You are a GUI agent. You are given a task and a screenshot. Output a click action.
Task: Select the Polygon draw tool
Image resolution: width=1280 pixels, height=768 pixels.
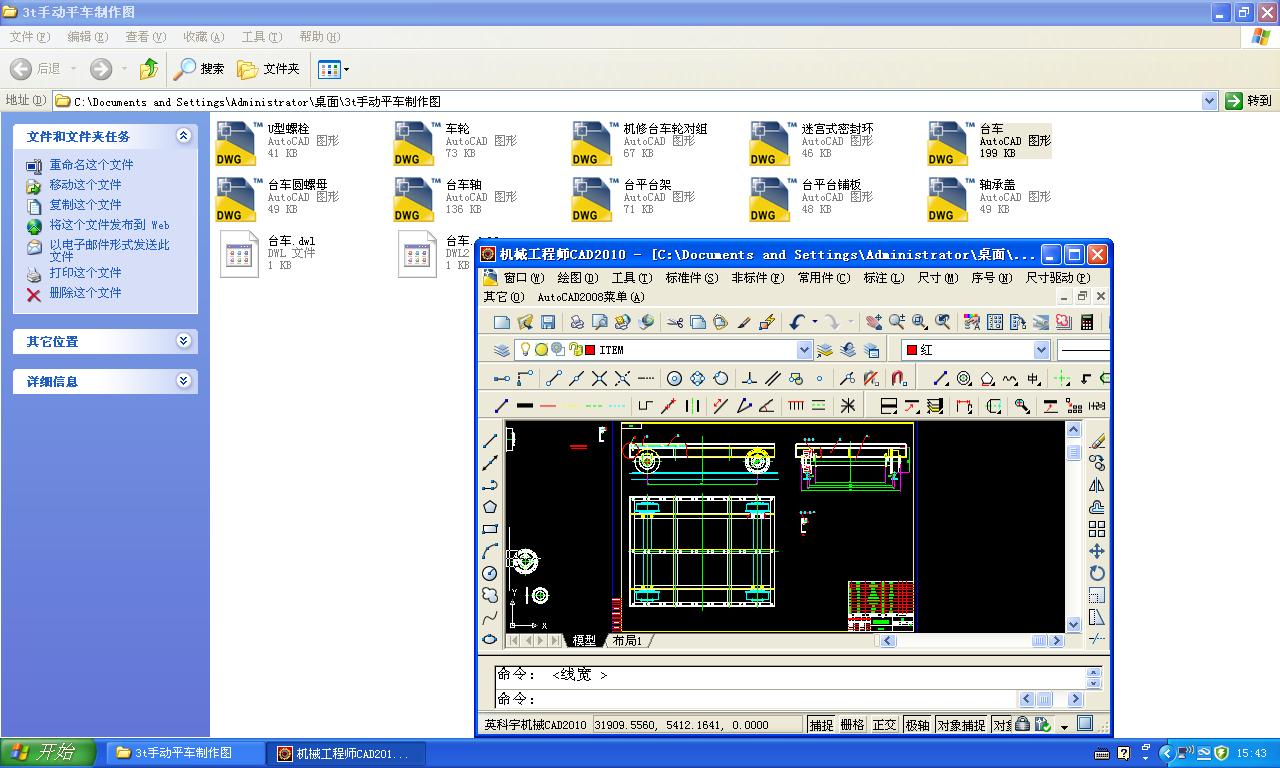pos(490,507)
